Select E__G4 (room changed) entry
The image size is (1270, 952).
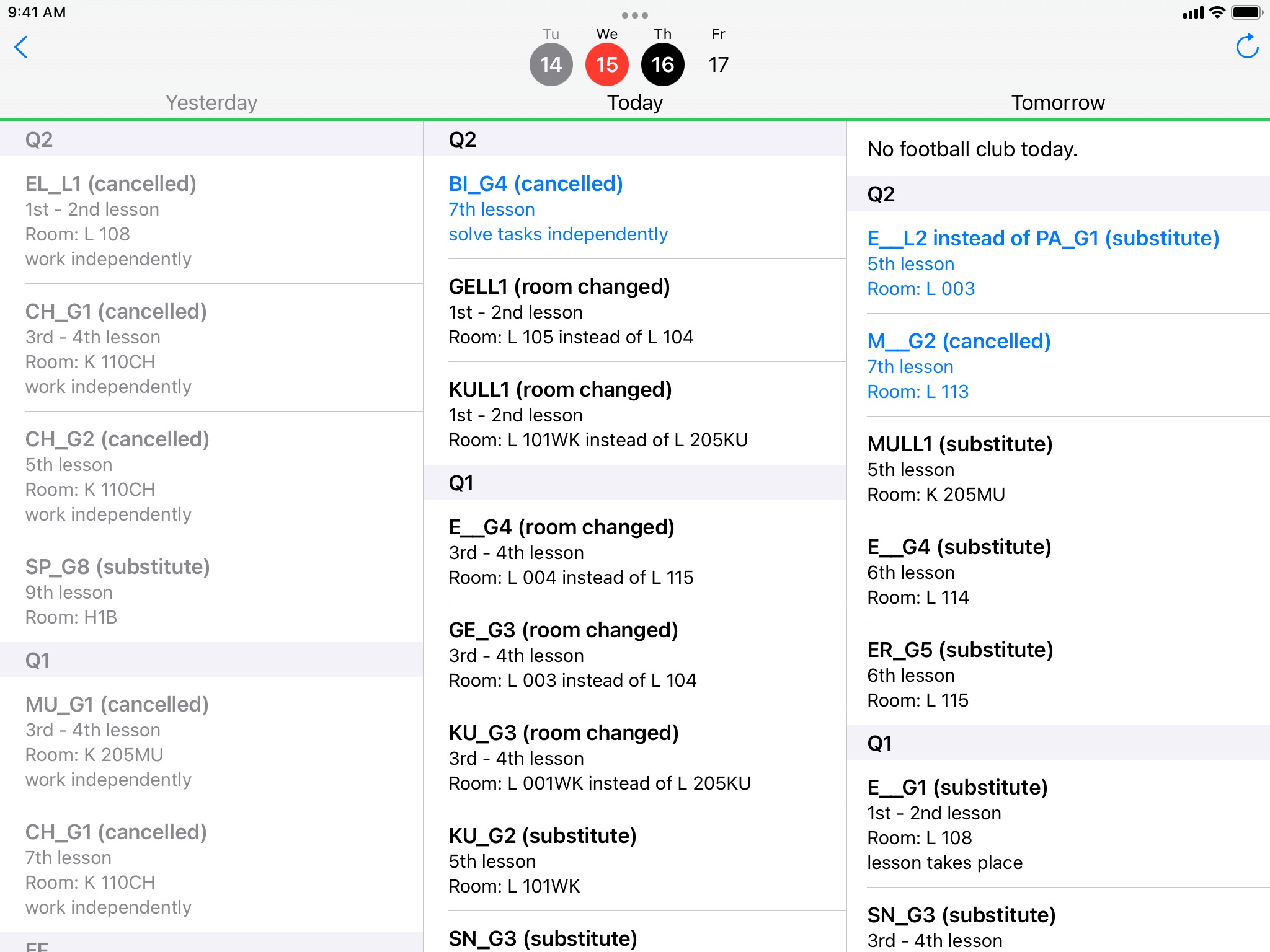click(635, 551)
